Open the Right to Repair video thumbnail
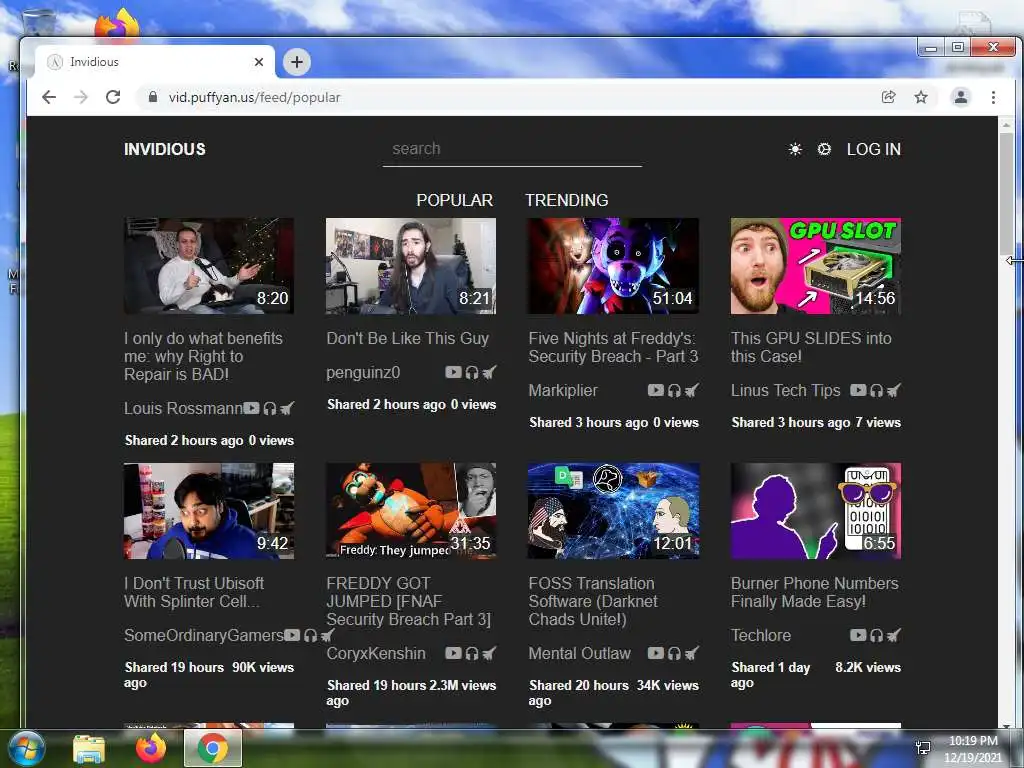 coord(209,266)
